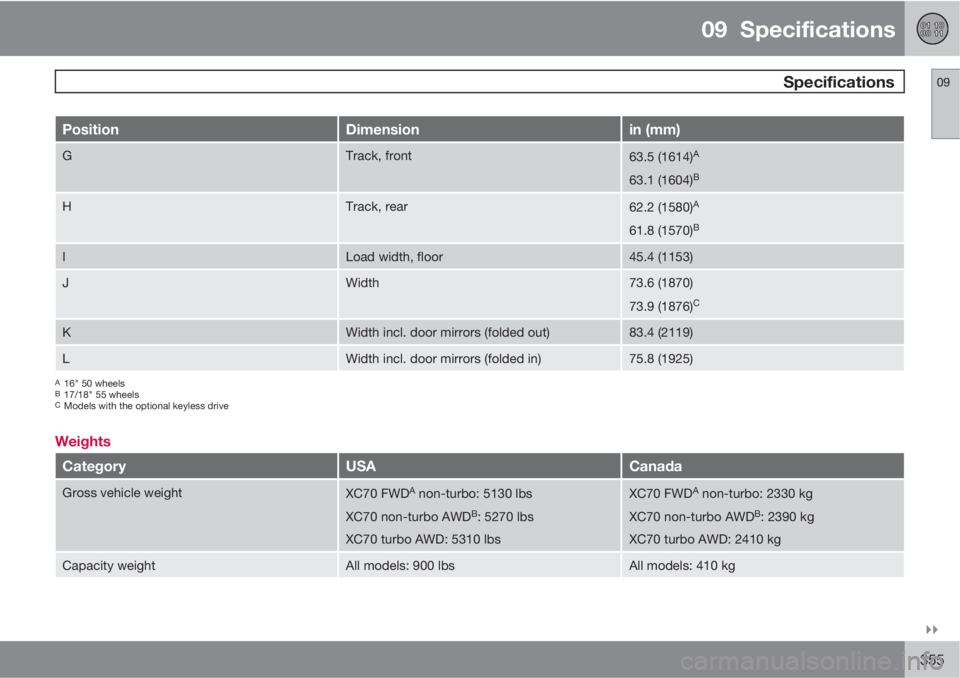Click value '73.6 (1870)'
Viewport: 960px width, 678px height.
tap(661, 283)
